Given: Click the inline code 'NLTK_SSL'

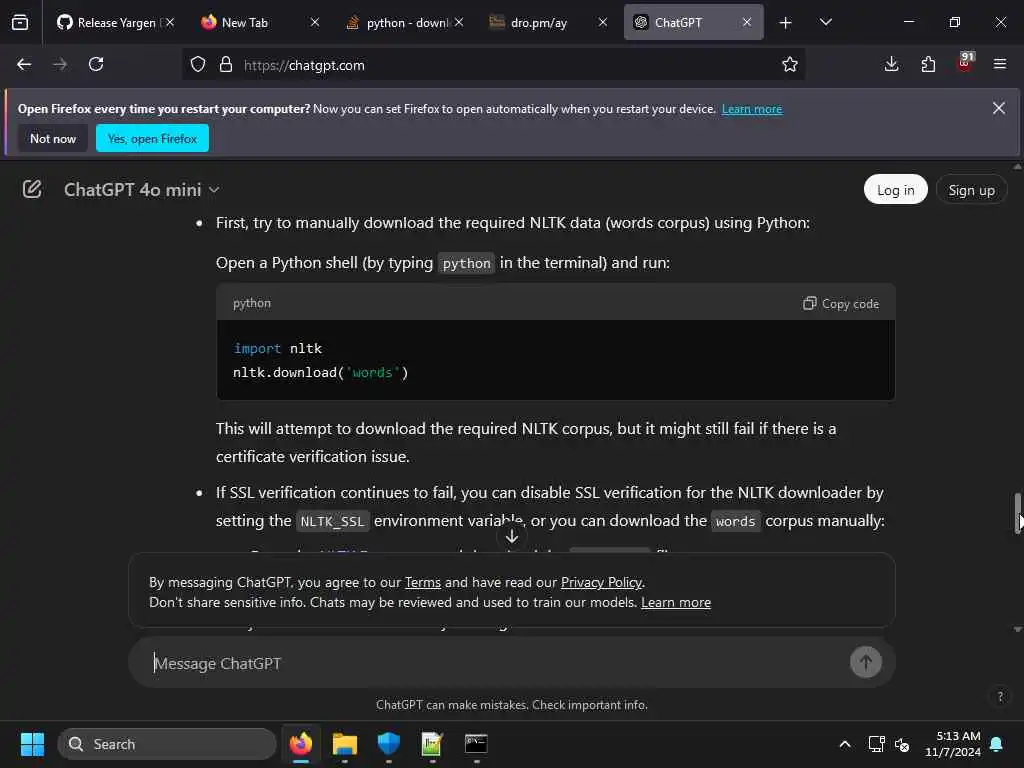Looking at the screenshot, I should pos(332,521).
